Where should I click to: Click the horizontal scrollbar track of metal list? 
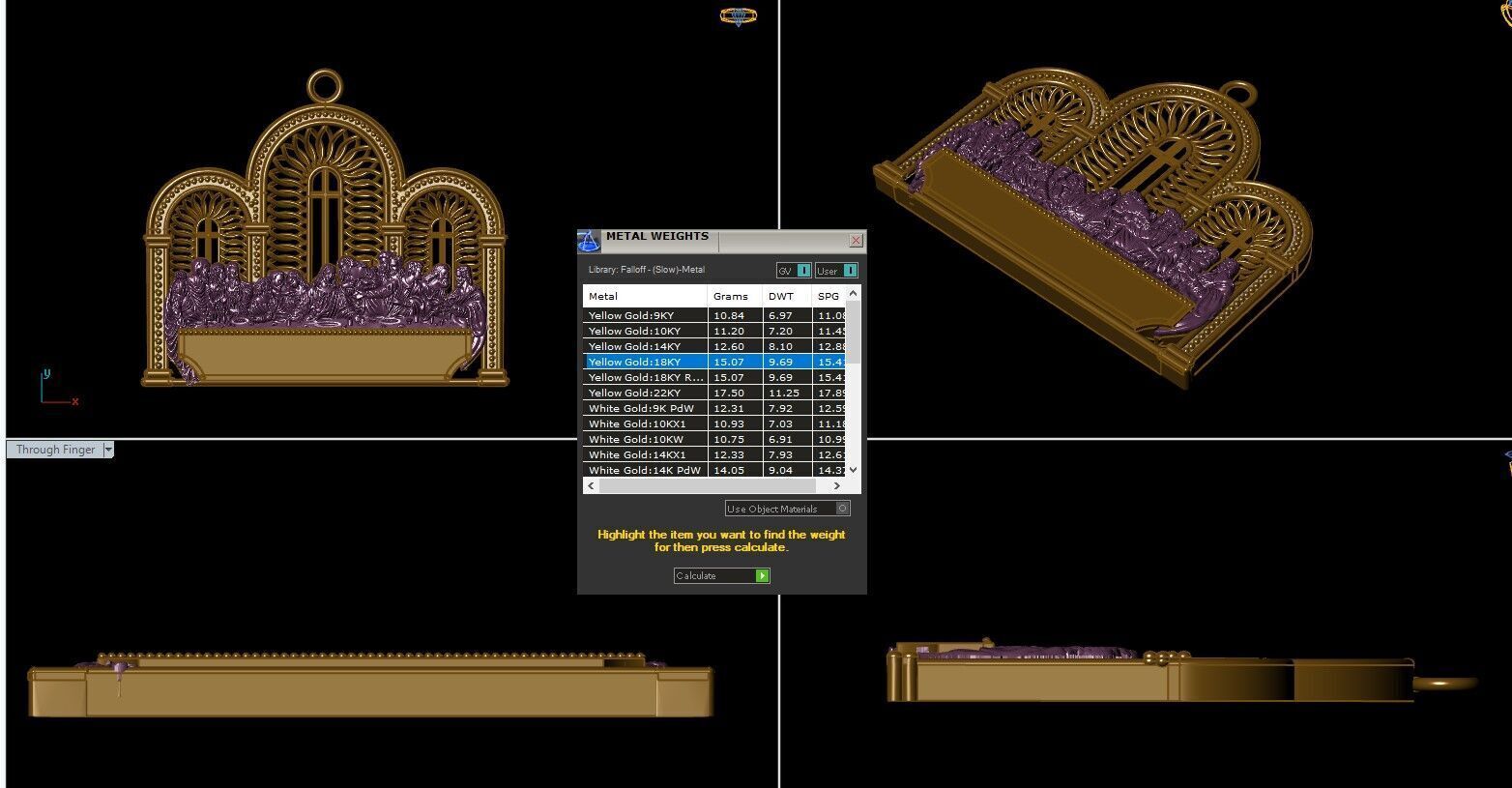pyautogui.click(x=714, y=485)
